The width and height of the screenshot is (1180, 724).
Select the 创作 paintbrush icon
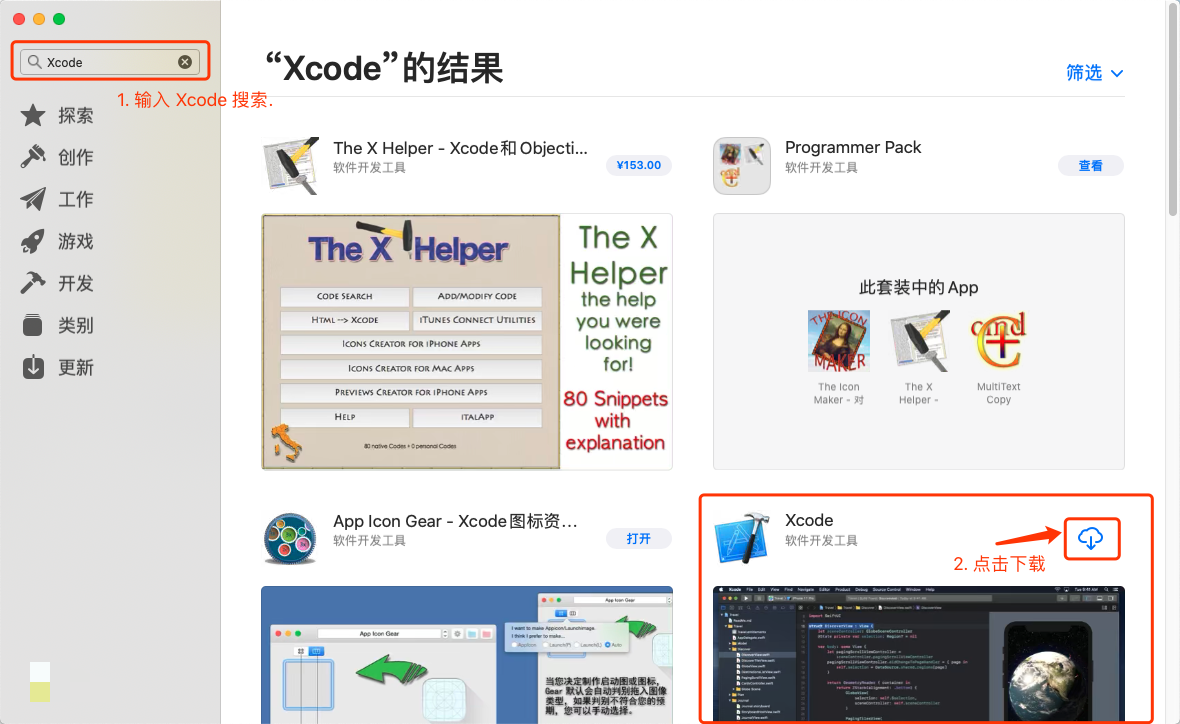click(32, 157)
